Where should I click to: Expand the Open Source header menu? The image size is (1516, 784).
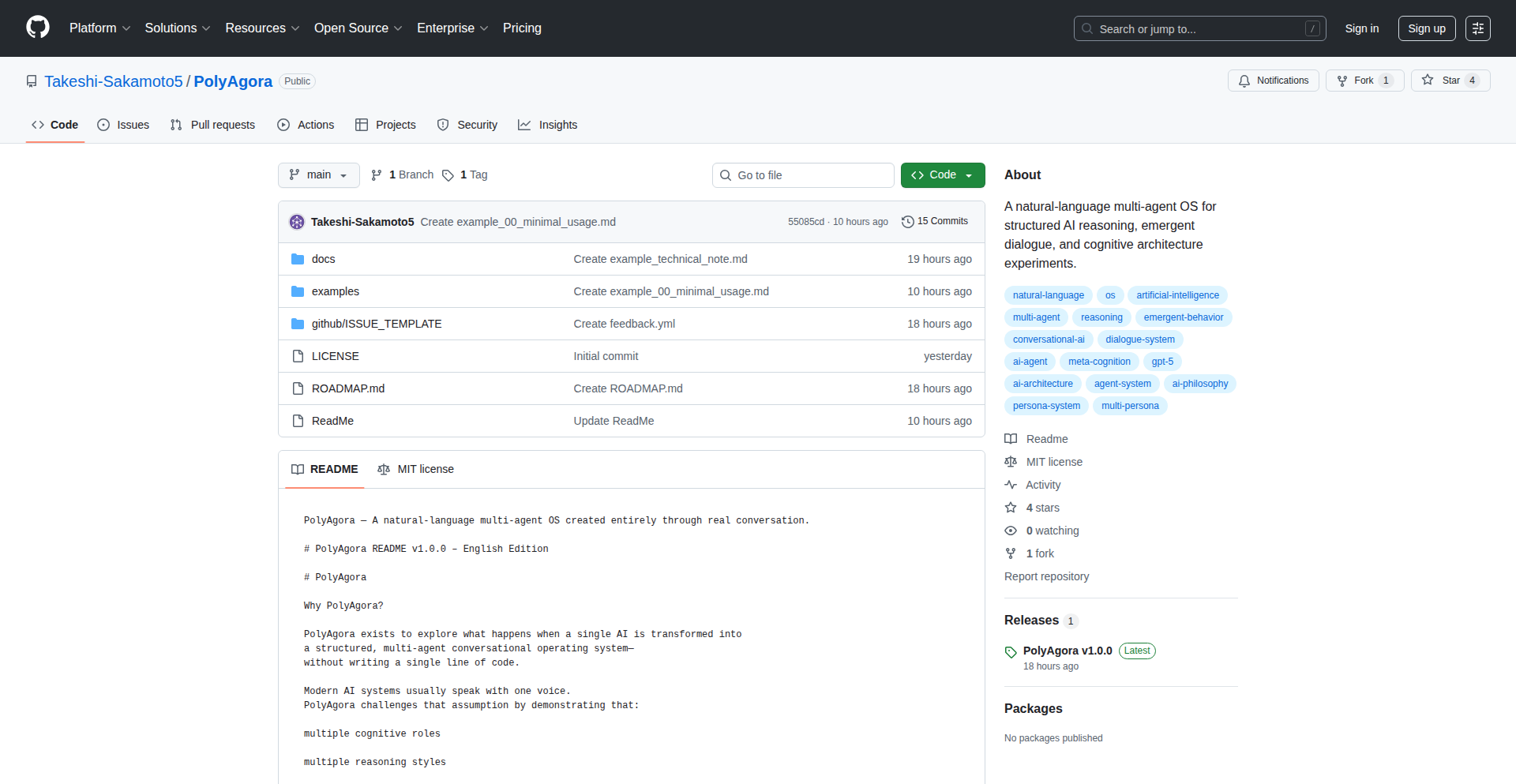pyautogui.click(x=358, y=28)
